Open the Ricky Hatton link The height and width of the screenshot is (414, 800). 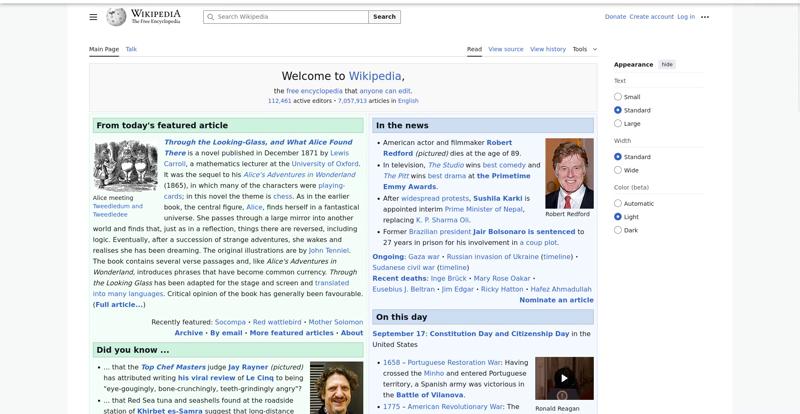tap(502, 289)
